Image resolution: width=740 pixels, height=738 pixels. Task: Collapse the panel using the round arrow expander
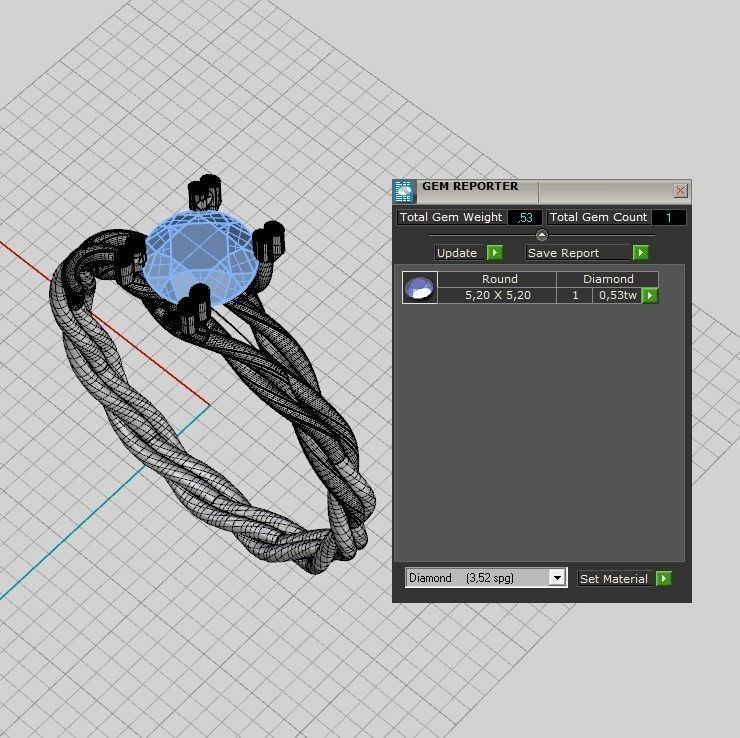point(542,235)
